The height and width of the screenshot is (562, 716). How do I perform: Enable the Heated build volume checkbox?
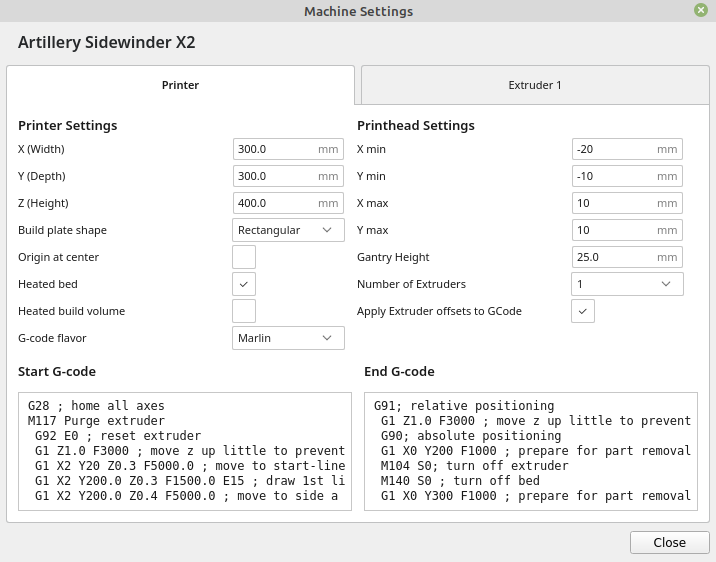(244, 311)
